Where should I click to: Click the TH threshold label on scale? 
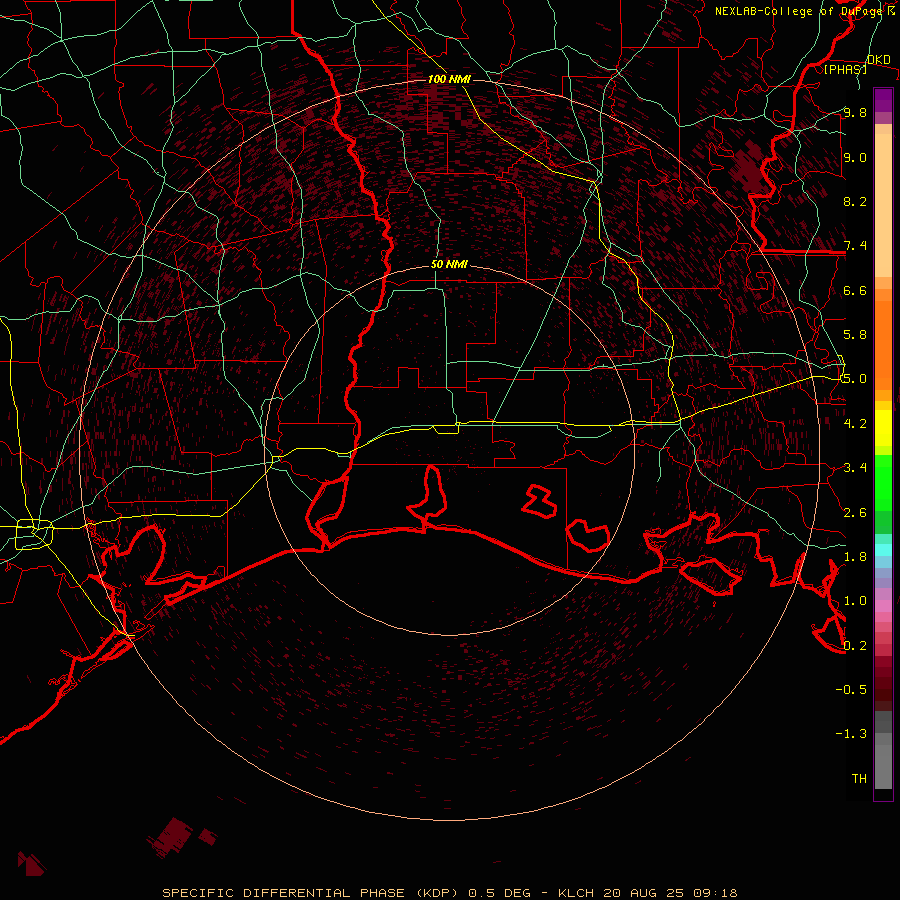tap(859, 778)
